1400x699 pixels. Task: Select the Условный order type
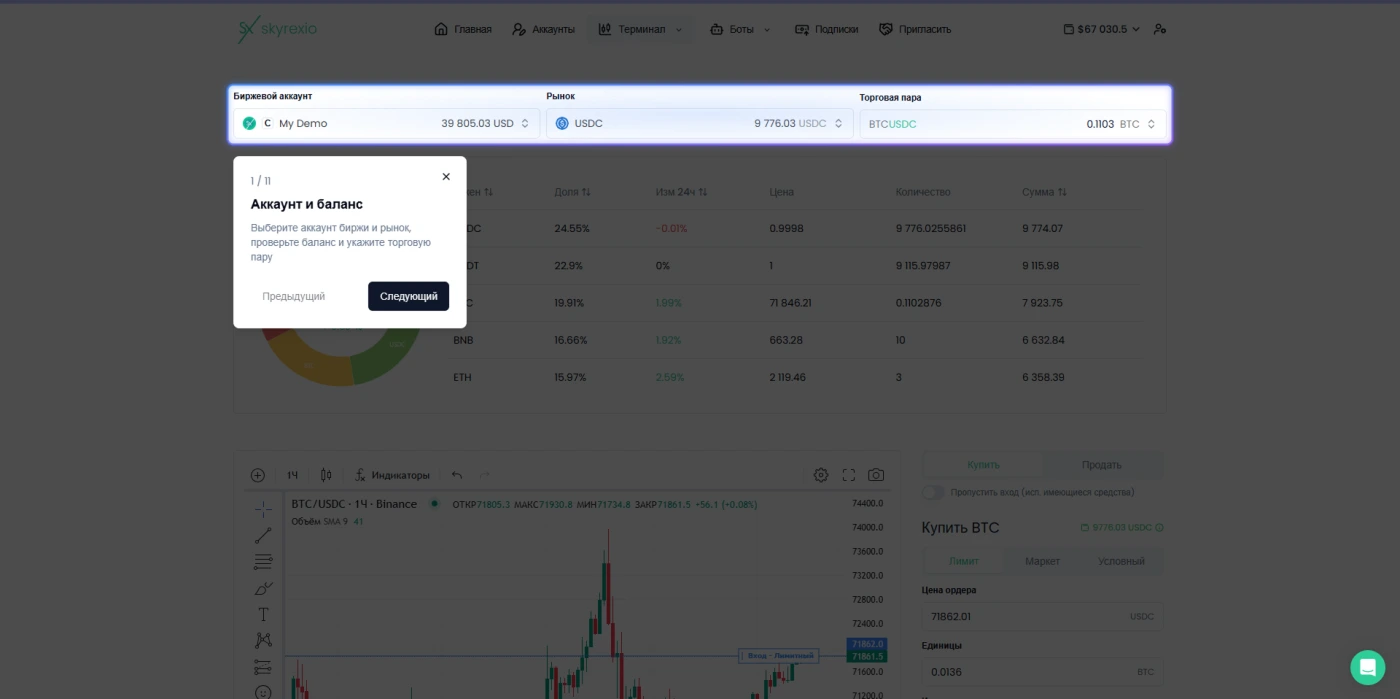1121,561
